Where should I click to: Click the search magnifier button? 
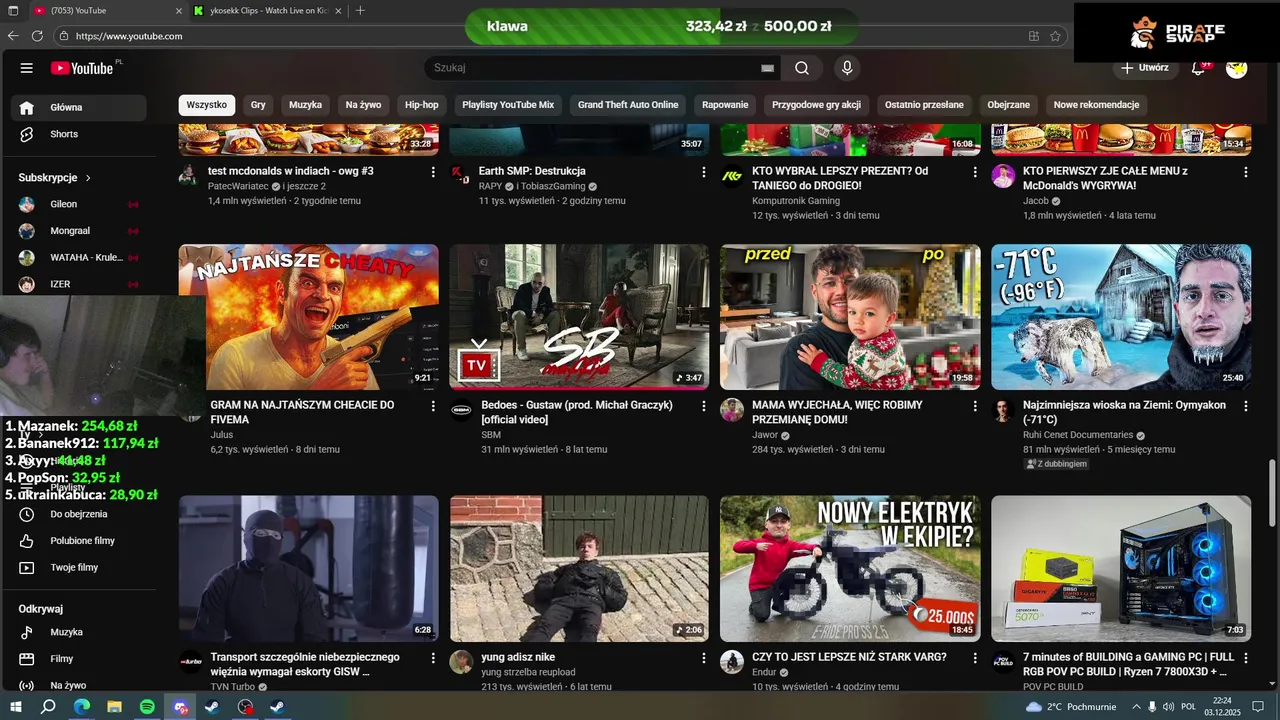(802, 68)
